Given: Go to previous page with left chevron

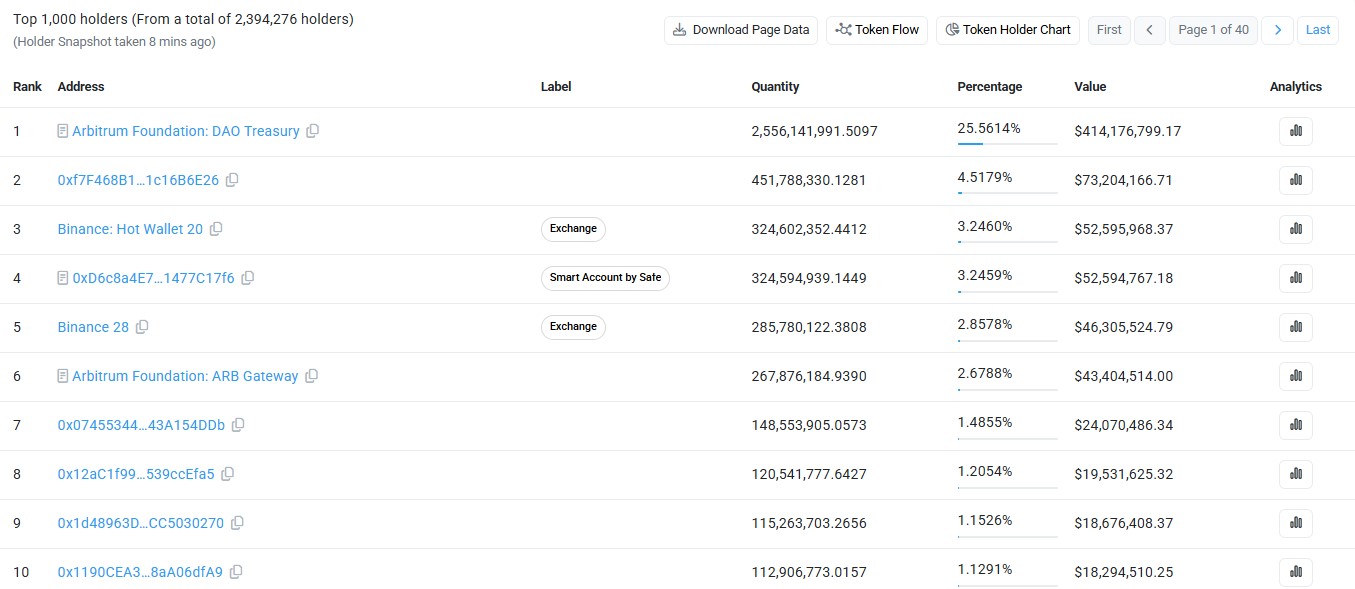Looking at the screenshot, I should point(1149,30).
